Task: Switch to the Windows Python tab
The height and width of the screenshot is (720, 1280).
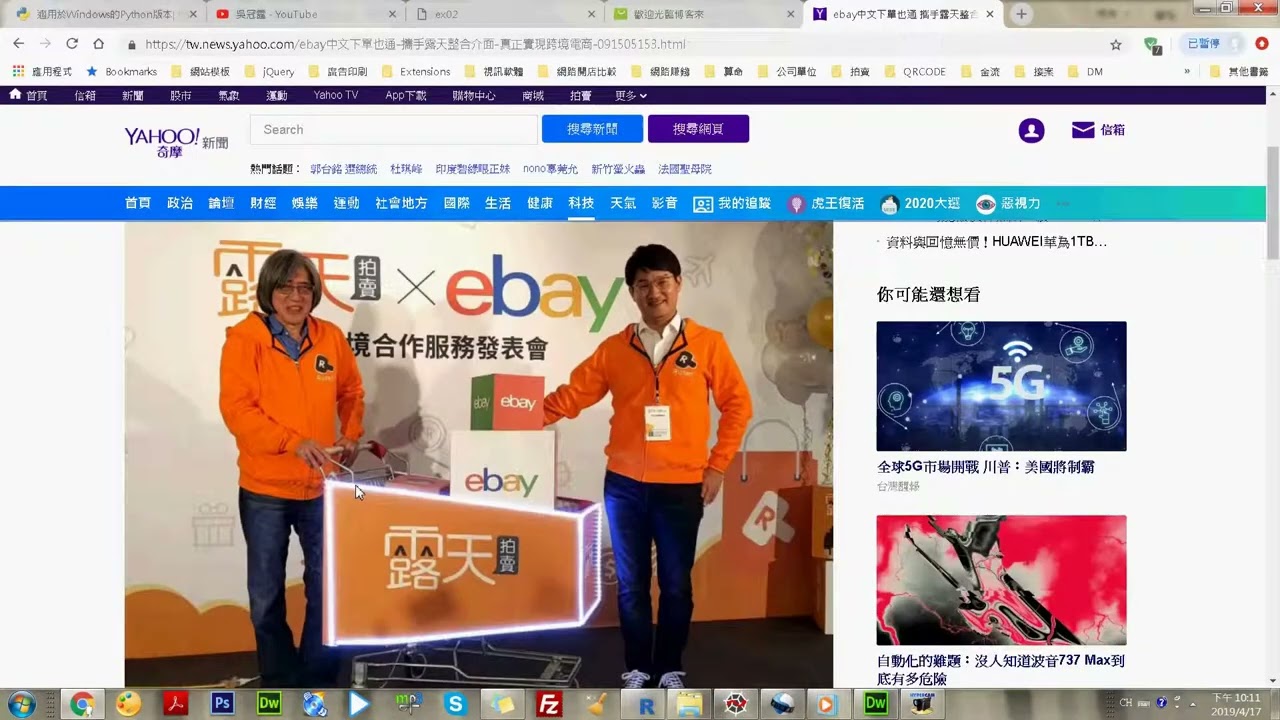Action: 104,14
